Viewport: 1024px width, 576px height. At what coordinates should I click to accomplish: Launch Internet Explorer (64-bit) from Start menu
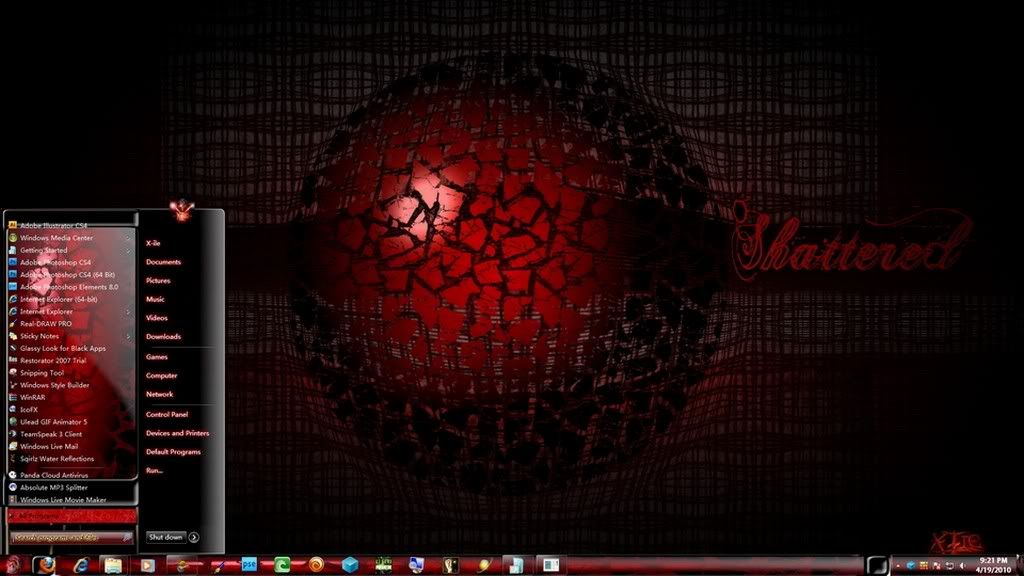[x=58, y=299]
